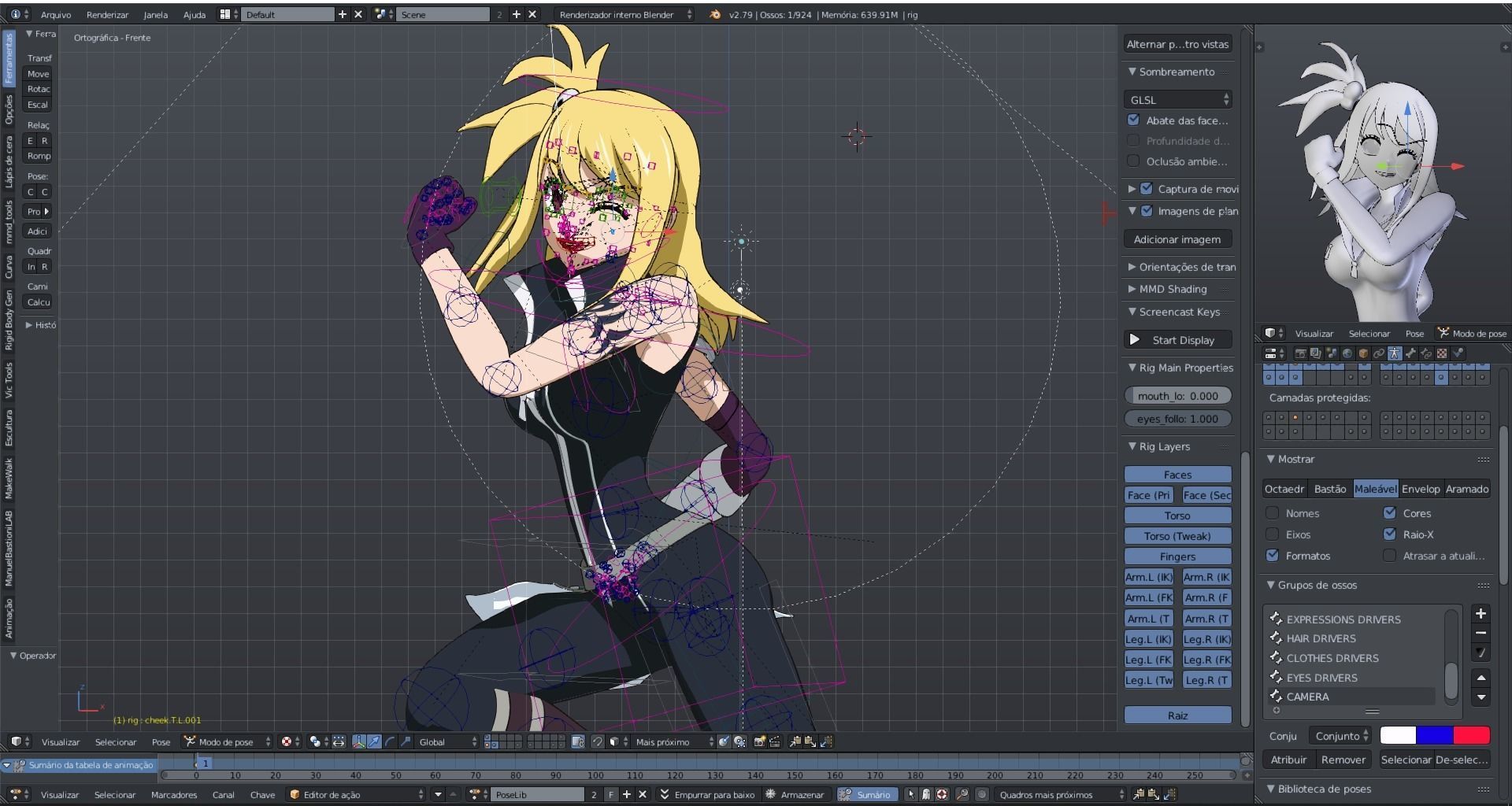Disable the Cores checkbox
Viewport: 1512px width, 806px height.
click(1390, 512)
